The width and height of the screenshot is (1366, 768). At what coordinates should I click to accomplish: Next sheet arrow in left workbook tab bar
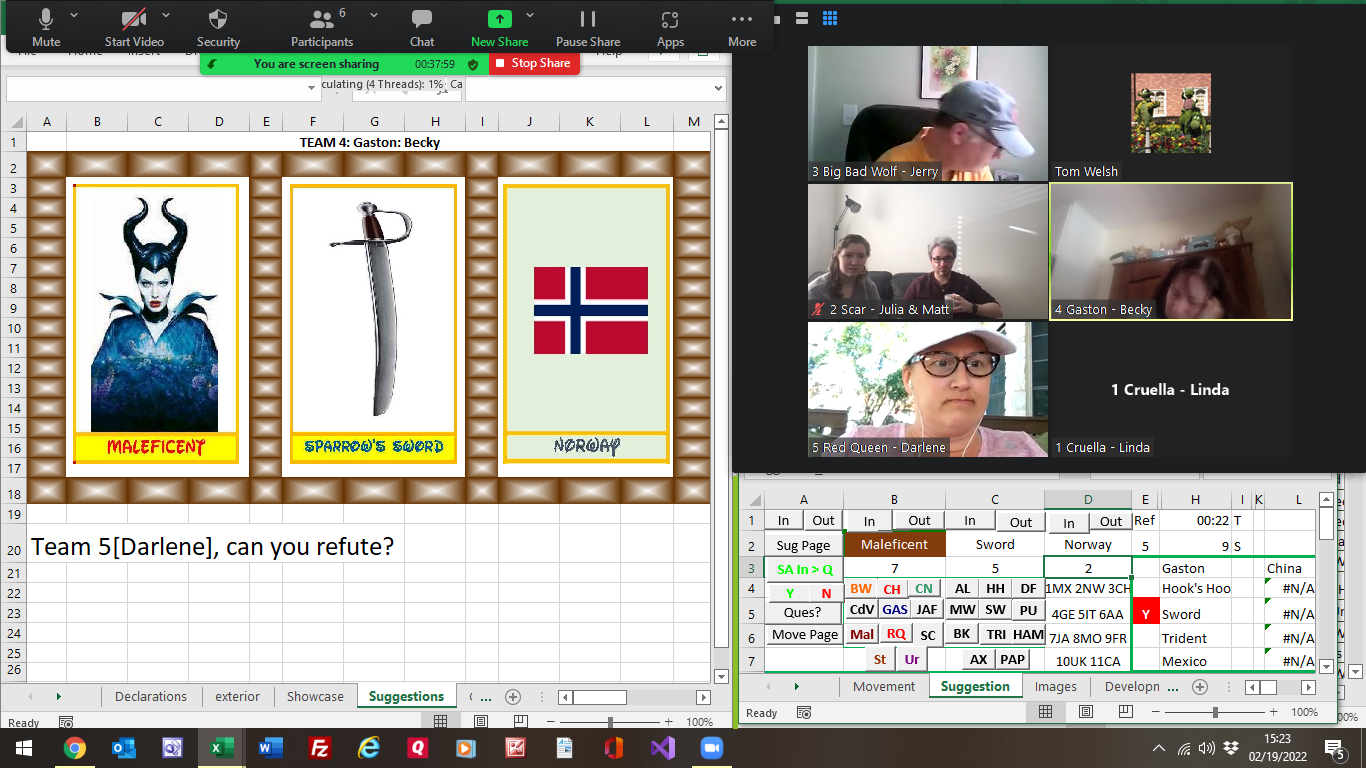(59, 696)
